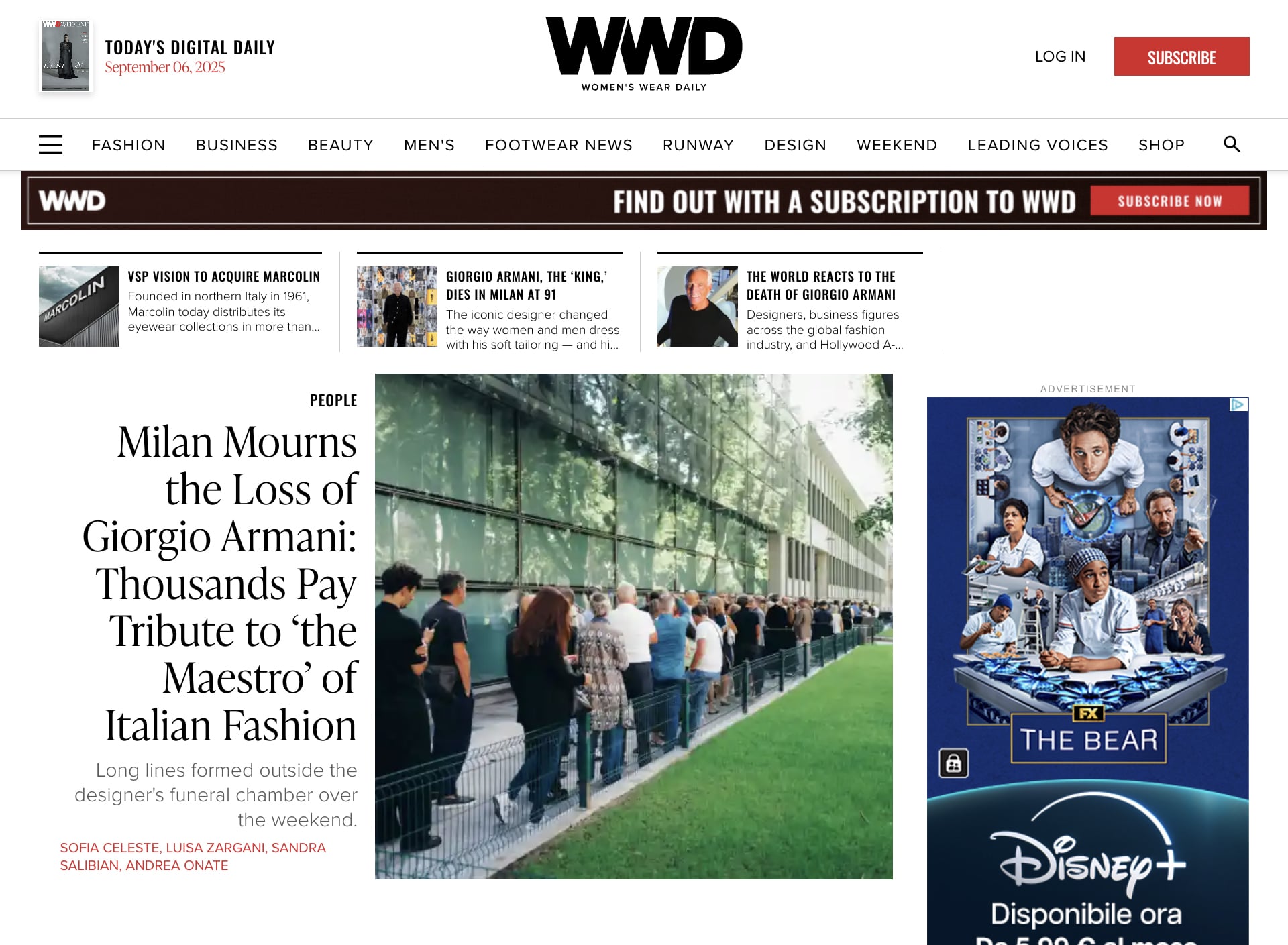The image size is (1288, 945).
Task: Click the WWD Women's Wear Daily logo
Action: click(x=644, y=54)
